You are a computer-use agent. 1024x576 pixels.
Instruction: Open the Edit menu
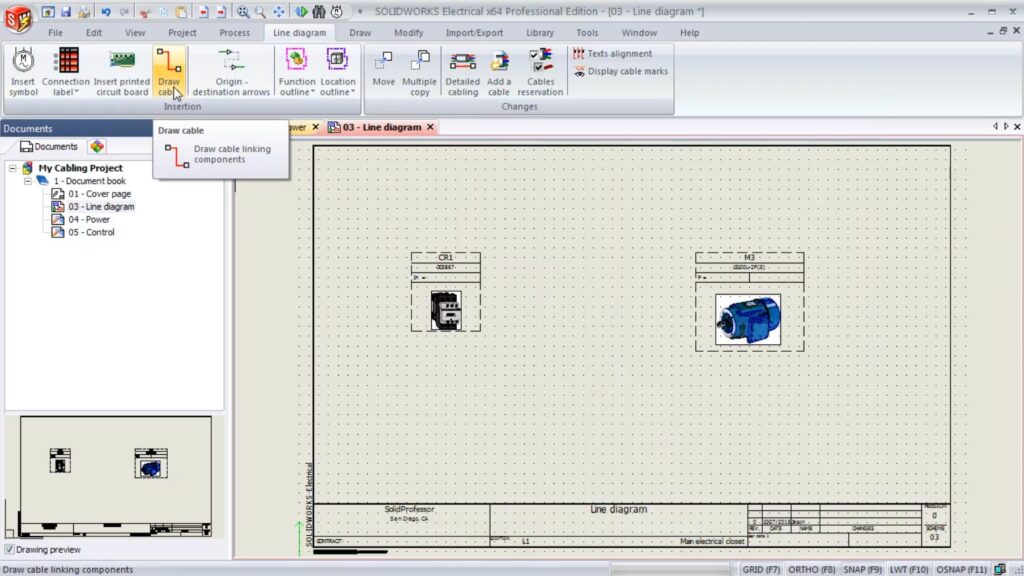pos(93,33)
